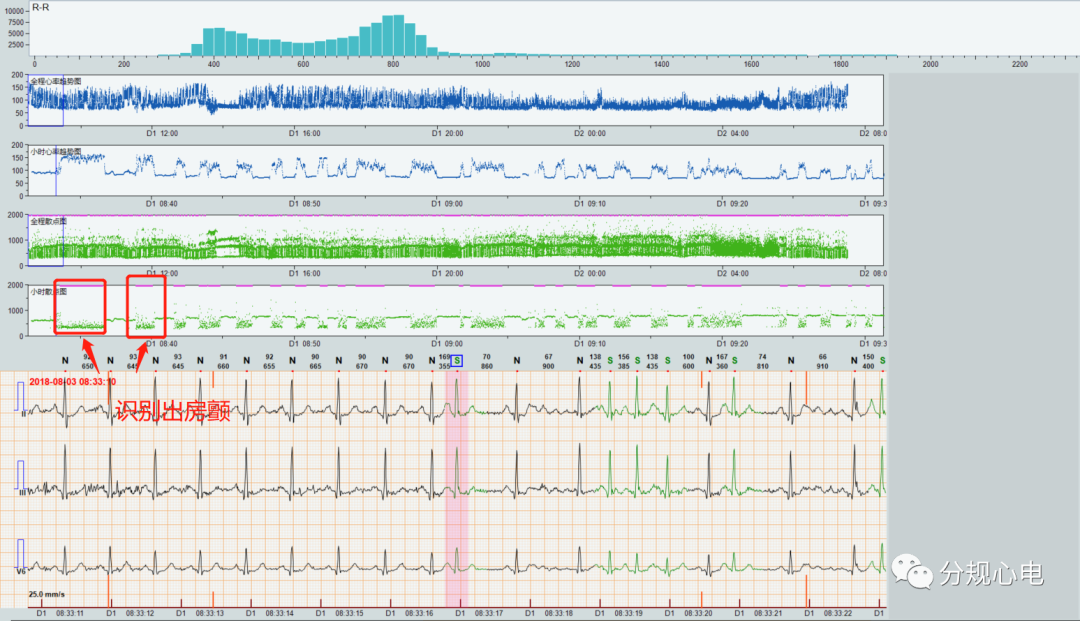The image size is (1080, 621).
Task: Click the 169 355 interval value
Action: [x=444, y=361]
